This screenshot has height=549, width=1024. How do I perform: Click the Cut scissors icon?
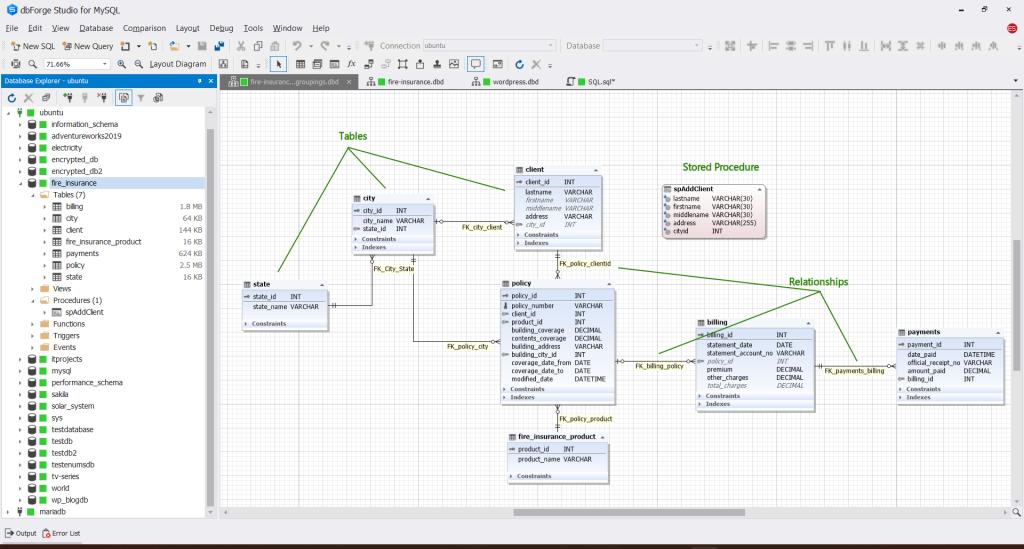[x=241, y=46]
